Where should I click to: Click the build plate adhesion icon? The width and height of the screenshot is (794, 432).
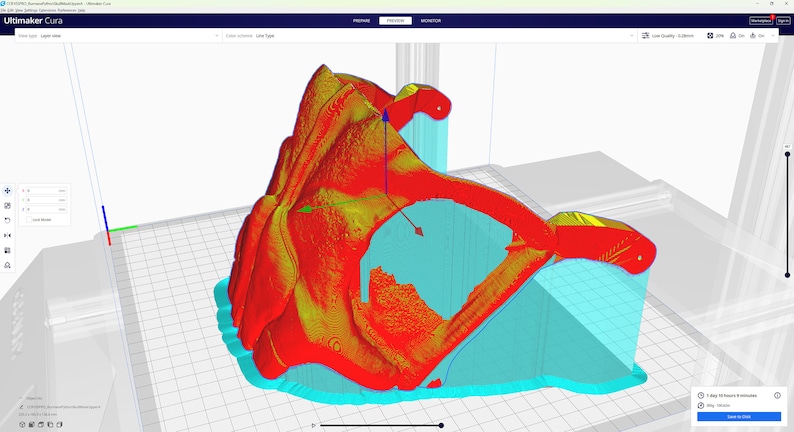pos(752,35)
